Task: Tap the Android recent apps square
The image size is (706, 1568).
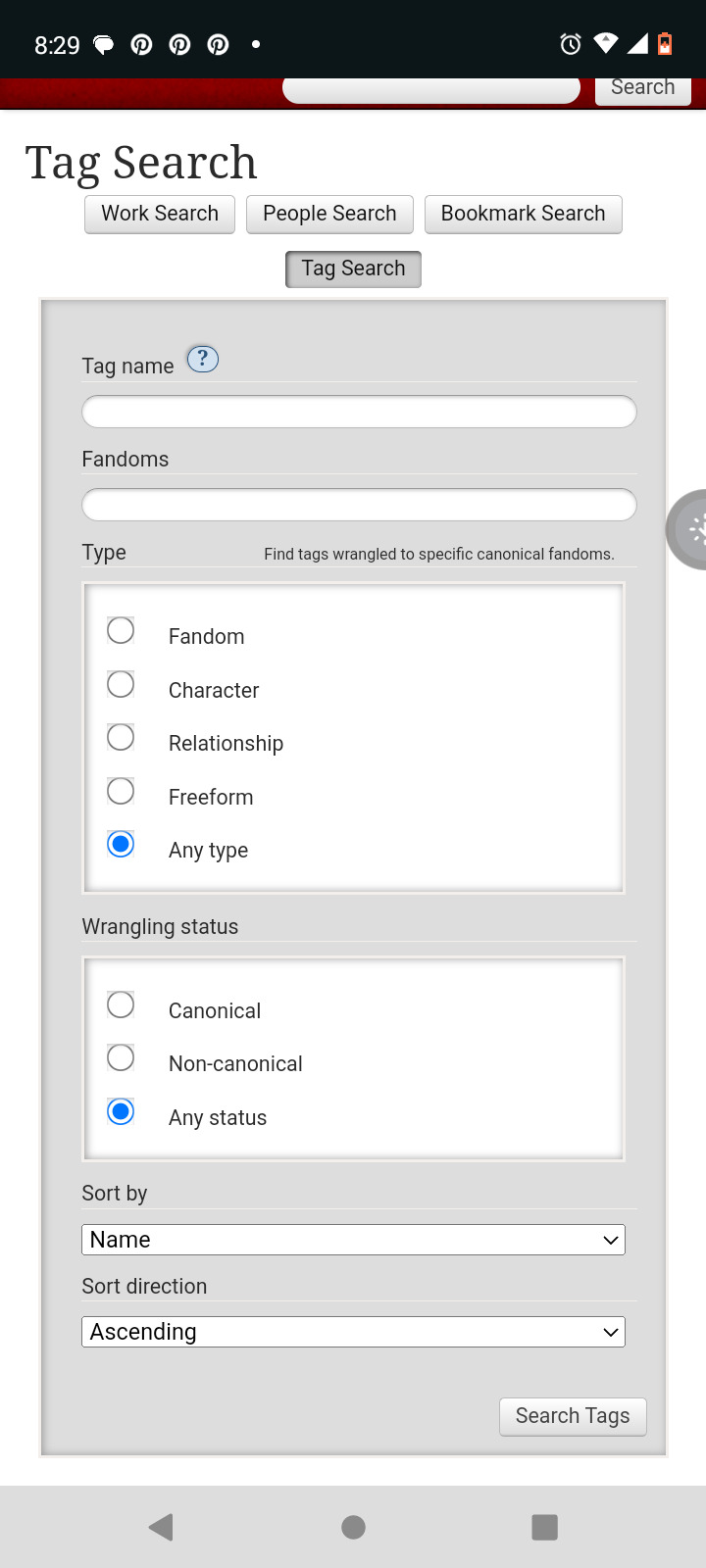Action: point(544,1527)
